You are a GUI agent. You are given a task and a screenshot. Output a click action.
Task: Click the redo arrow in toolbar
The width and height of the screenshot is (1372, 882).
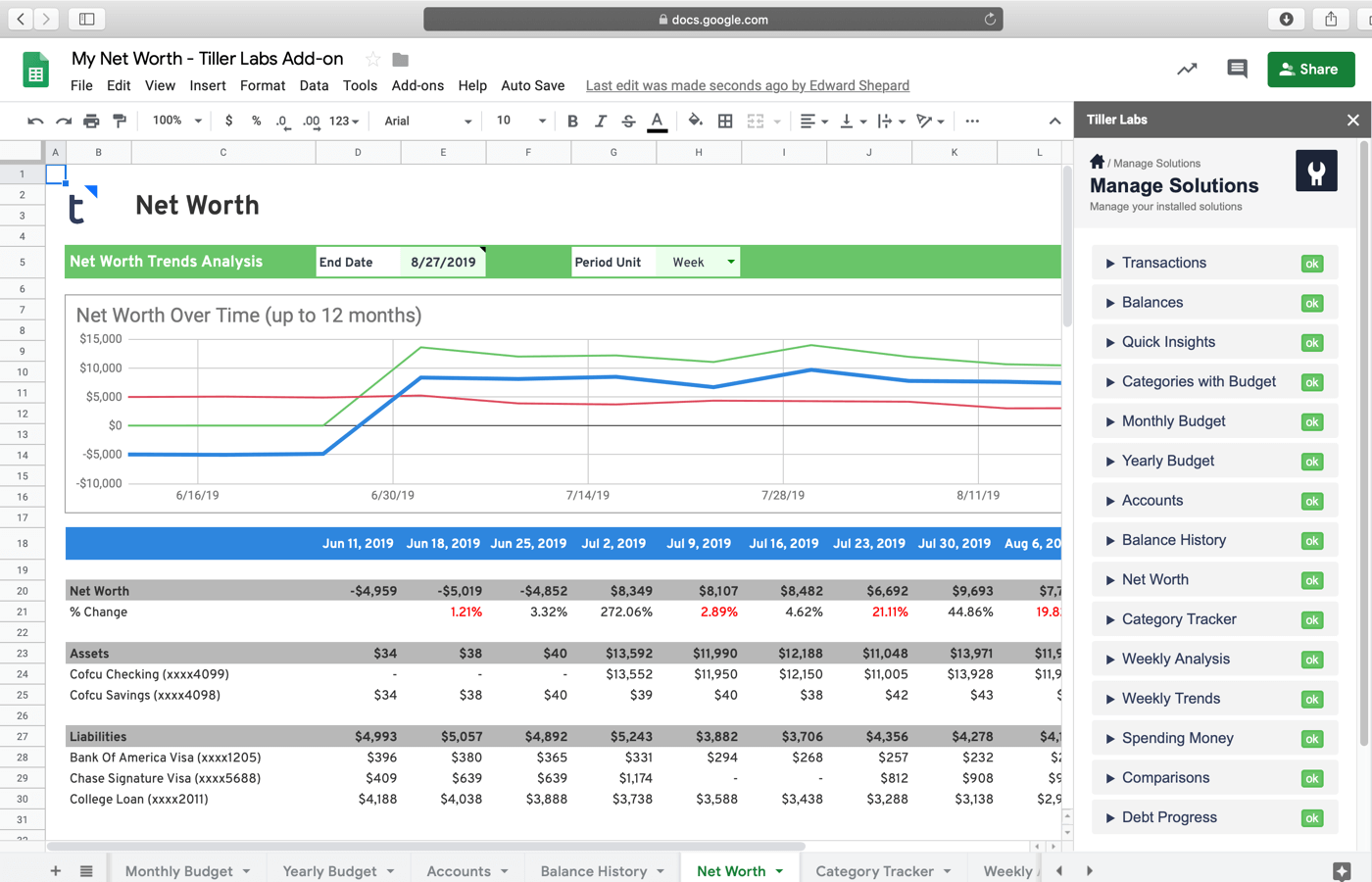(x=64, y=122)
